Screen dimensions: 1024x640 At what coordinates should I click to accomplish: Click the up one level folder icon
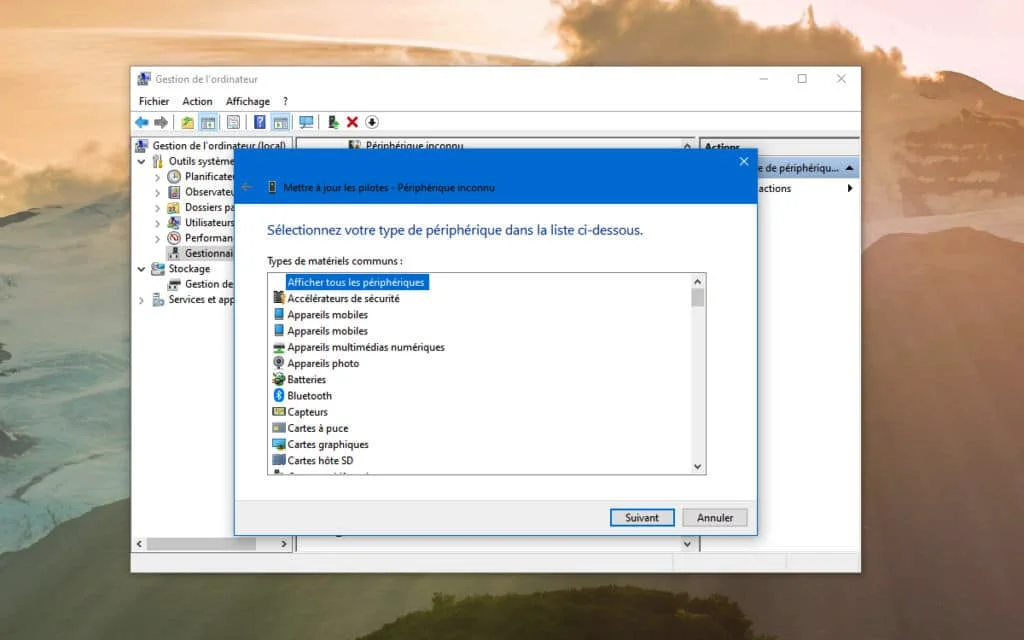(187, 122)
